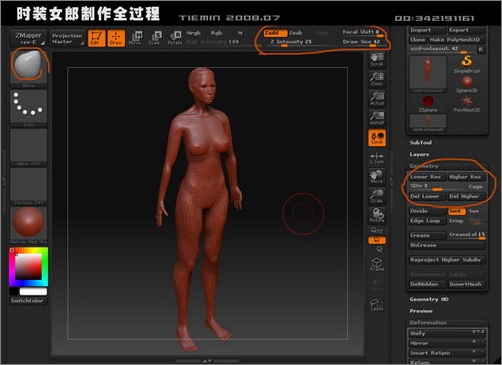Viewport: 502px width, 365px height.
Task: Open the ZMapper rev-E plugin
Action: coord(28,38)
